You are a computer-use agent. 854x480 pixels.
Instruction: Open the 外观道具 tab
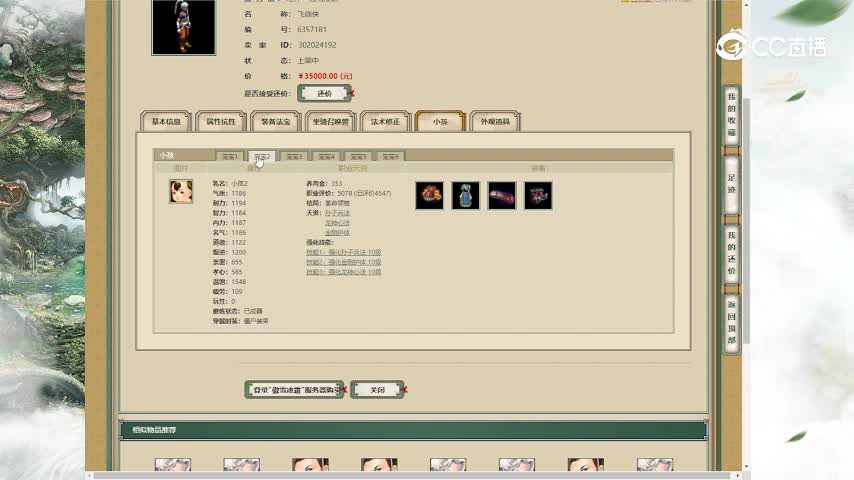[494, 122]
